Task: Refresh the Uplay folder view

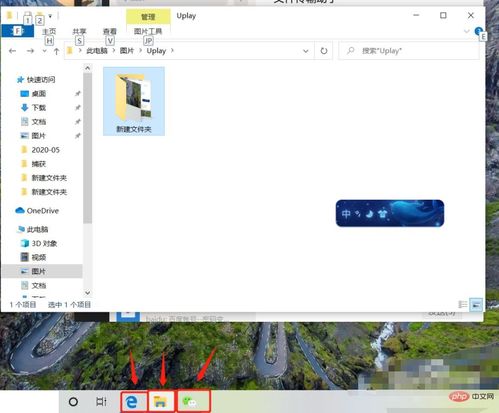Action: (x=324, y=51)
